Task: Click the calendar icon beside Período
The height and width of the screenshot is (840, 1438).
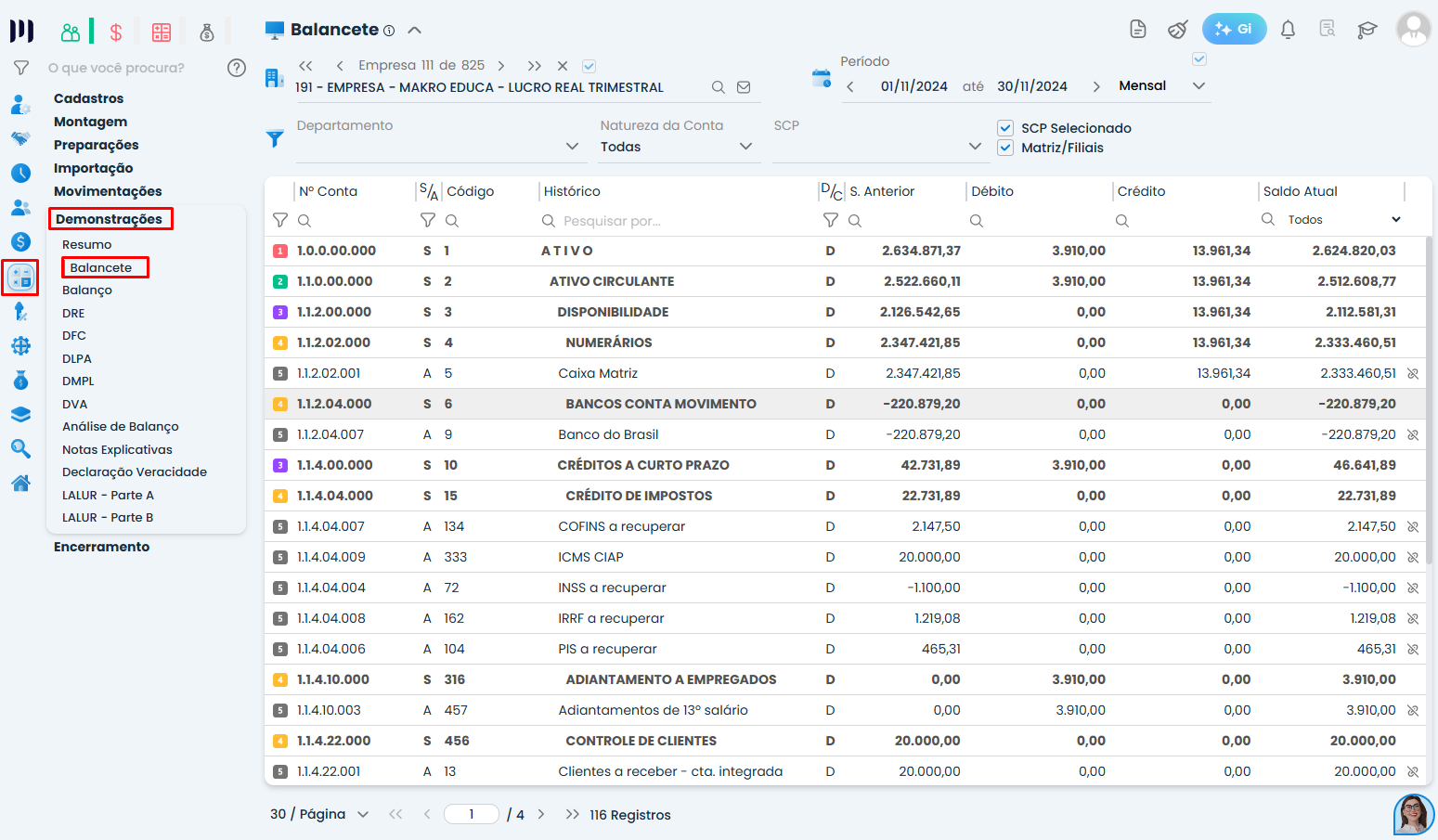Action: tap(822, 79)
